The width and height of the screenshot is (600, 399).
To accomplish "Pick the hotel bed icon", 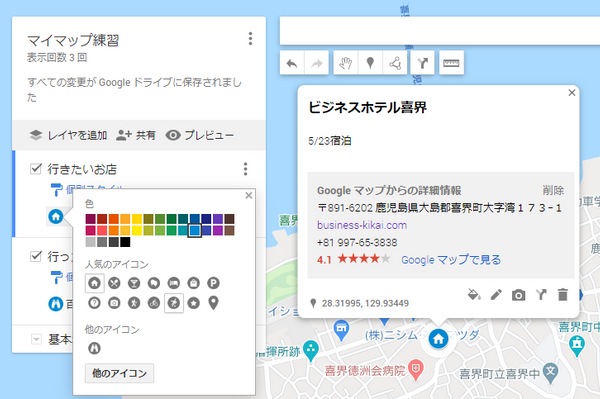I will tap(174, 283).
